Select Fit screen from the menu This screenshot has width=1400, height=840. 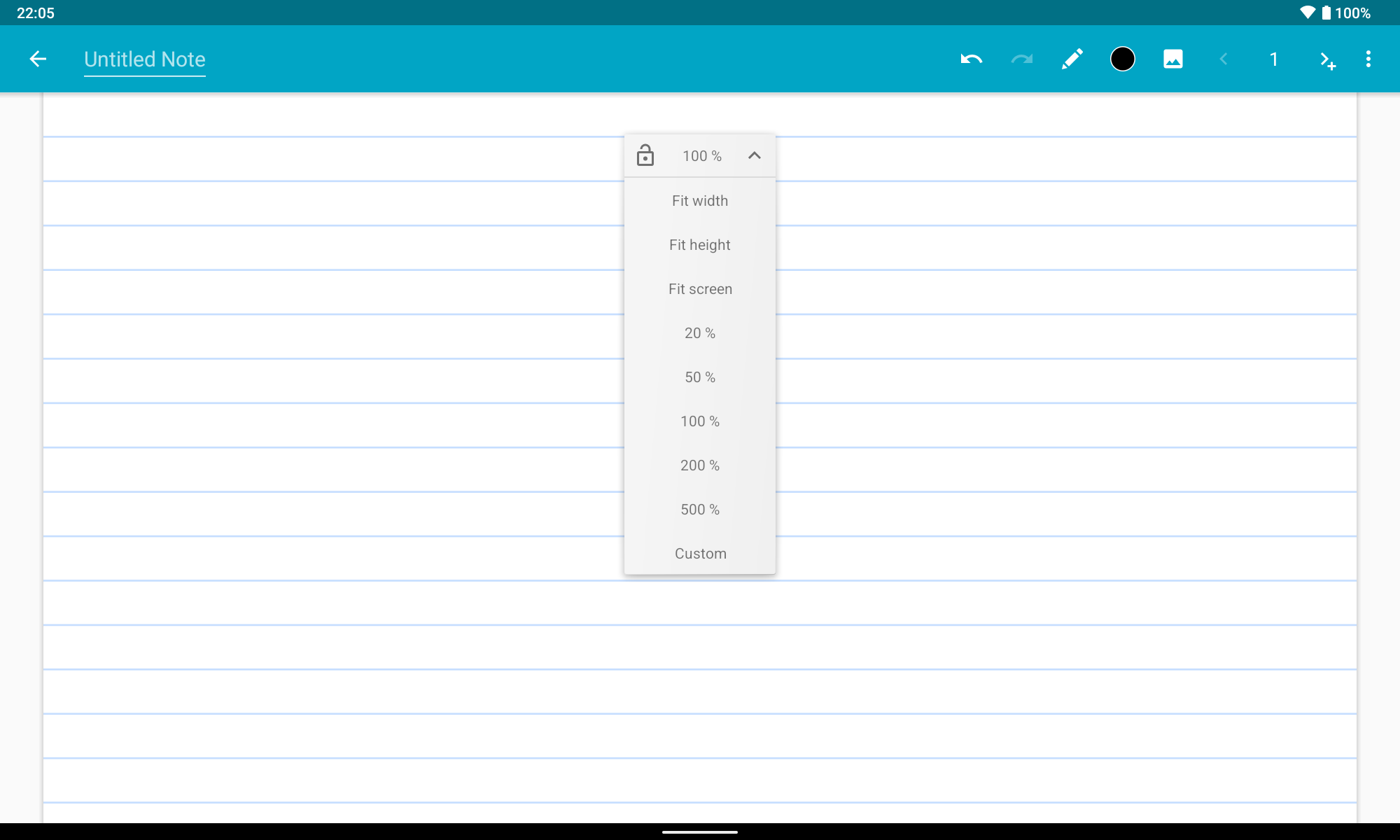(699, 288)
